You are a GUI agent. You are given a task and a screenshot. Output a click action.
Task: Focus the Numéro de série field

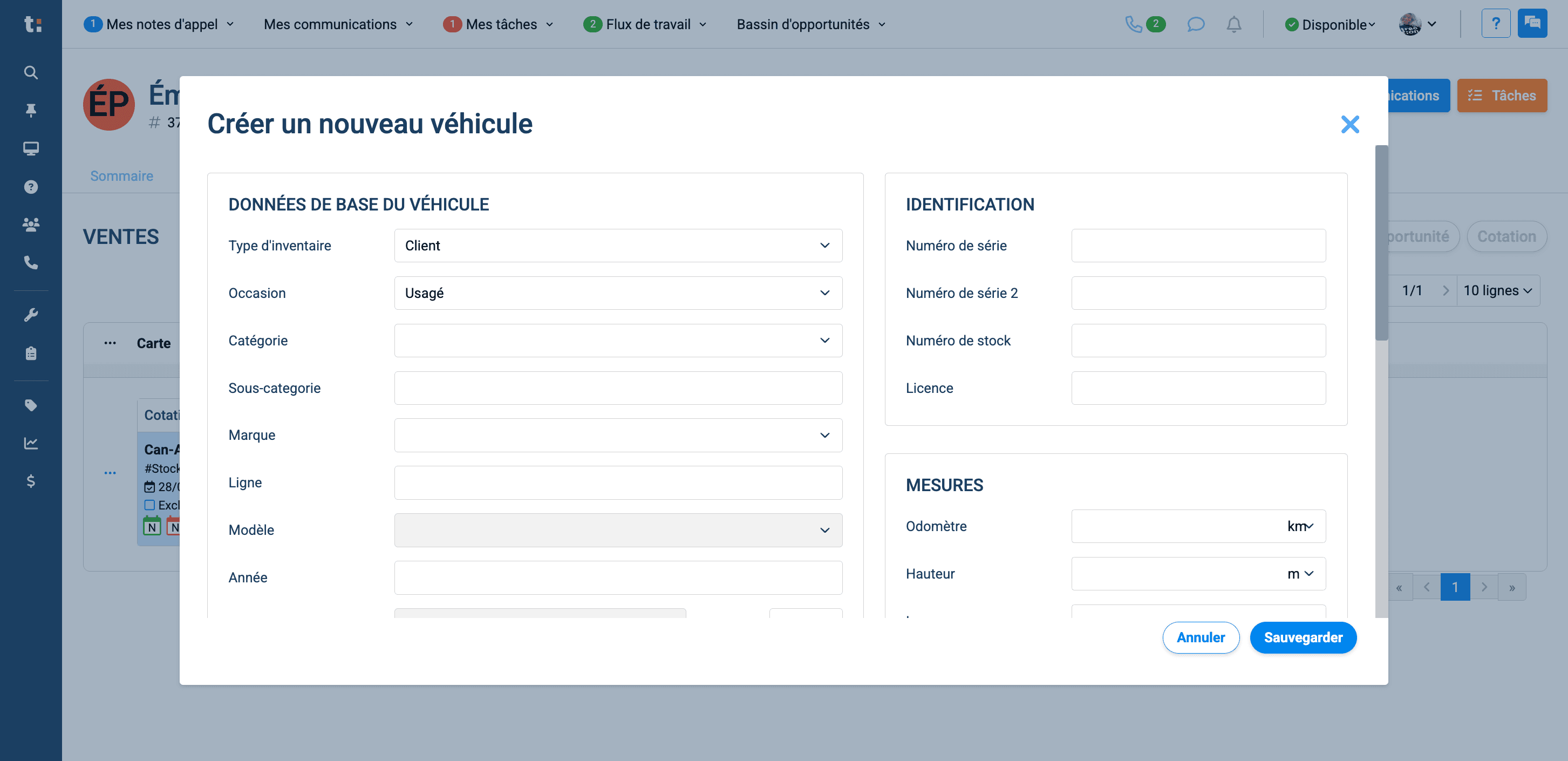[1198, 246]
